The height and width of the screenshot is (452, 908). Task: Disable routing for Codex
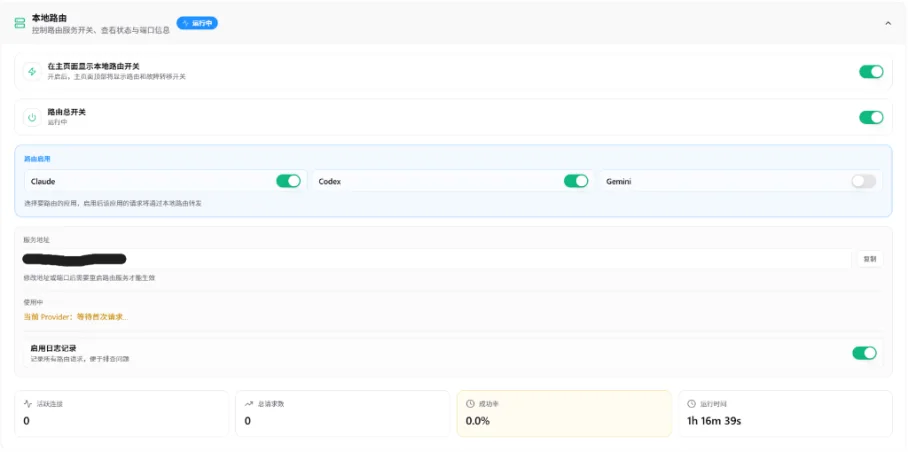576,181
